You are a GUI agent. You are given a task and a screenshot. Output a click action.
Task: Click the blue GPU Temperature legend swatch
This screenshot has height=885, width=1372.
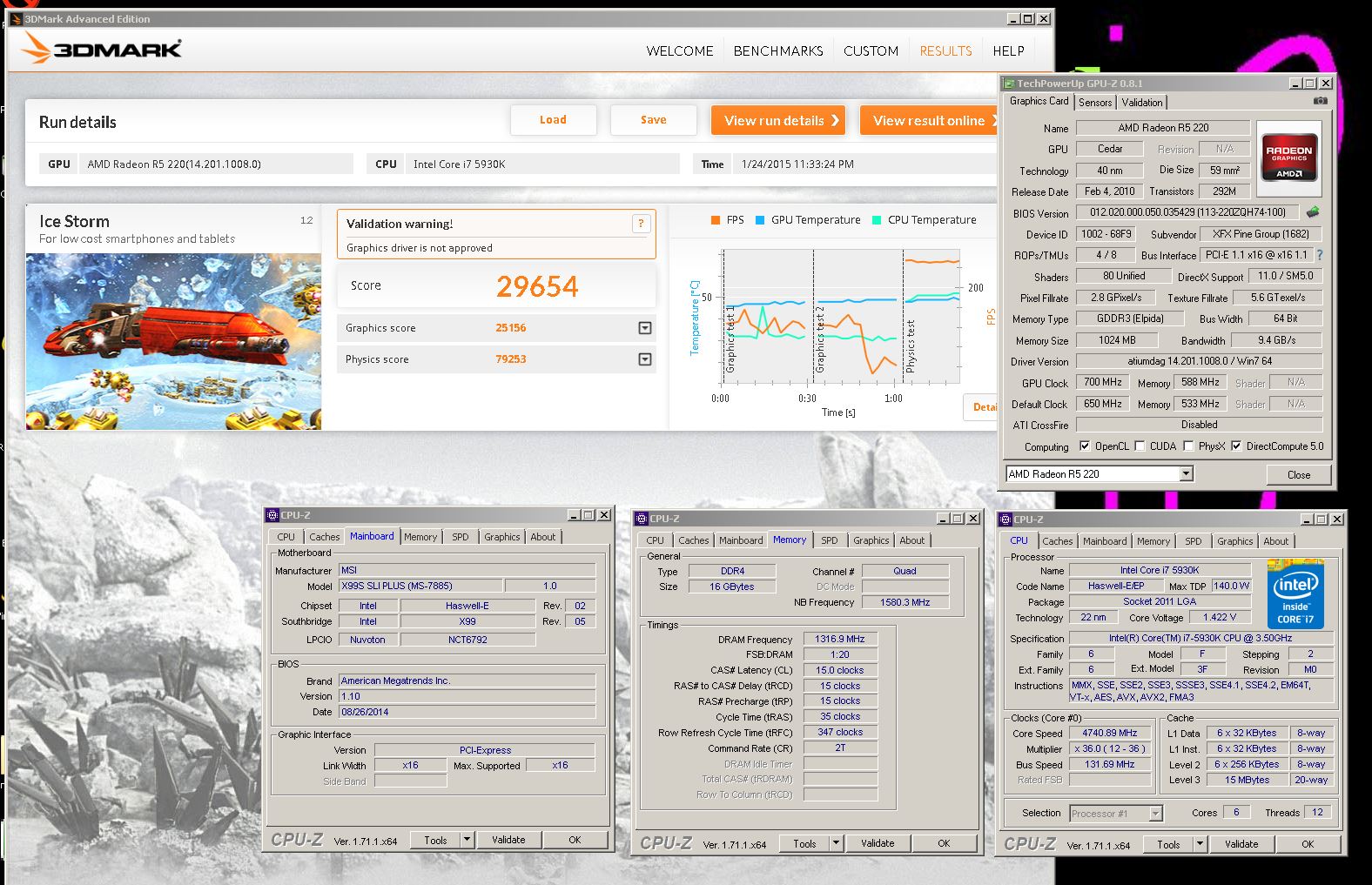point(760,220)
